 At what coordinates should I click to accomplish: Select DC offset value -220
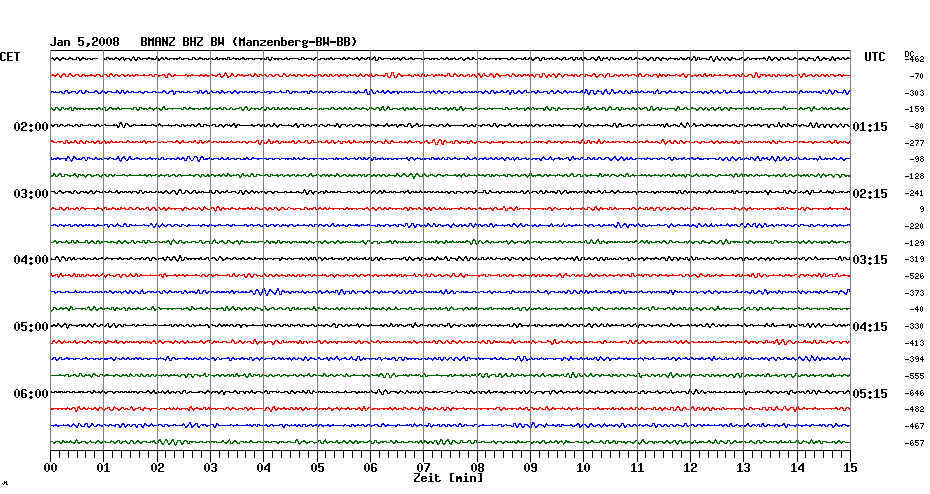(x=915, y=227)
